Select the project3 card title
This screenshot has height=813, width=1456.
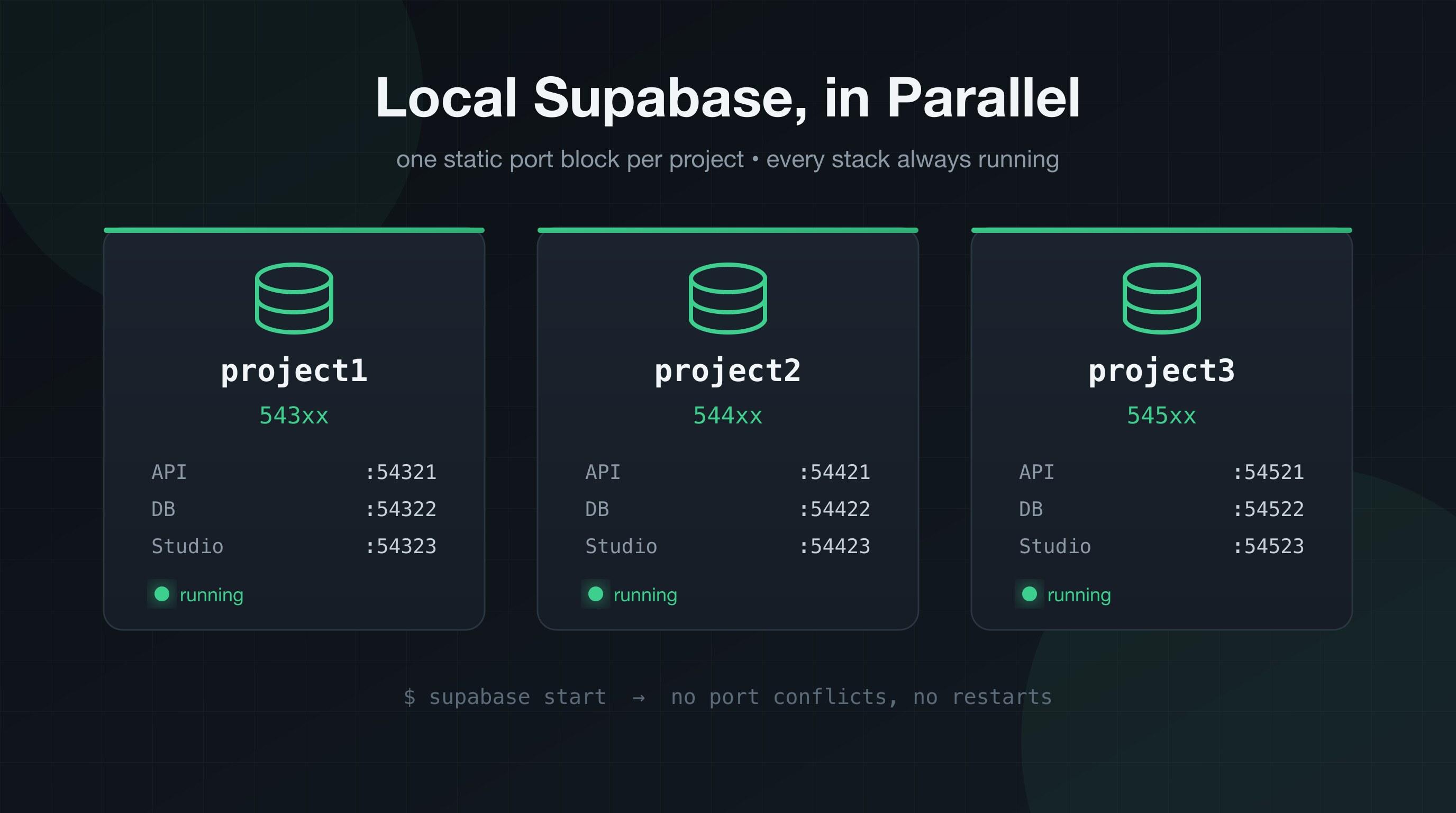pyautogui.click(x=1161, y=372)
